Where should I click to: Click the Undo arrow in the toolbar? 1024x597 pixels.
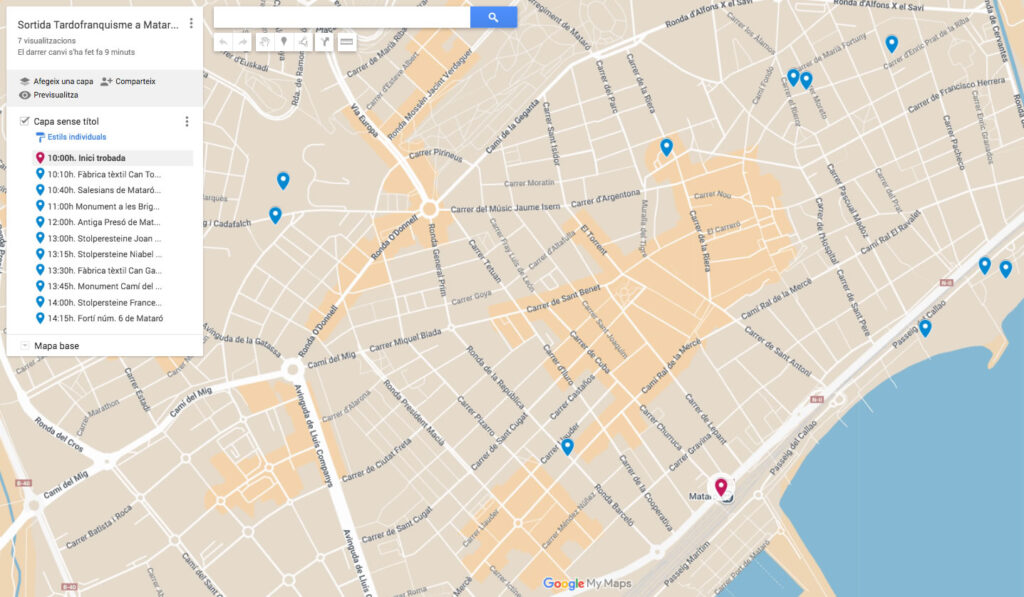tap(223, 42)
